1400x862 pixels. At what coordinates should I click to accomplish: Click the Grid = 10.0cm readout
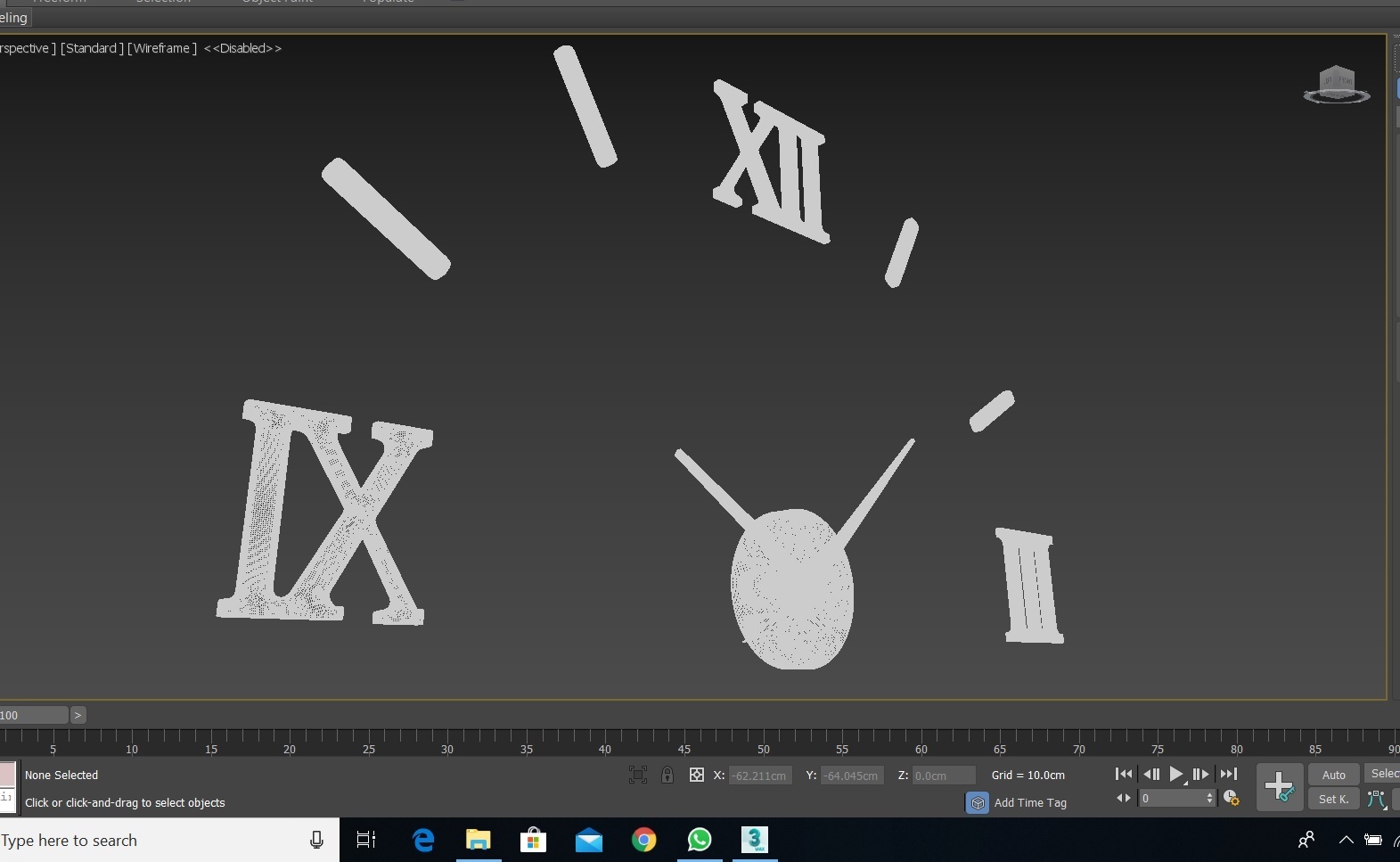[1028, 775]
